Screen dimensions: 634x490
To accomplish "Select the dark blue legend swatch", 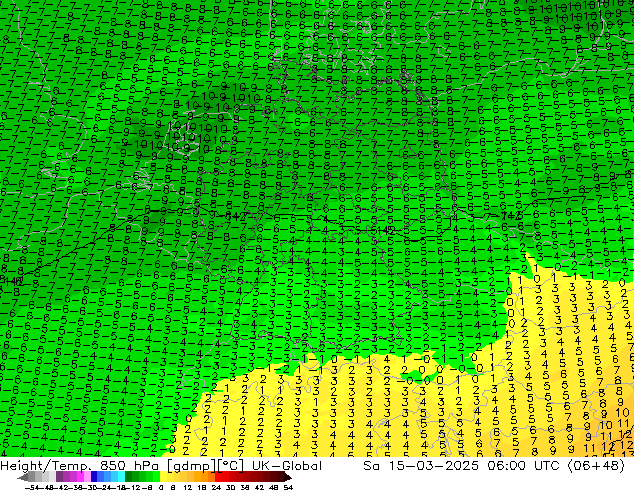I will [94, 477].
